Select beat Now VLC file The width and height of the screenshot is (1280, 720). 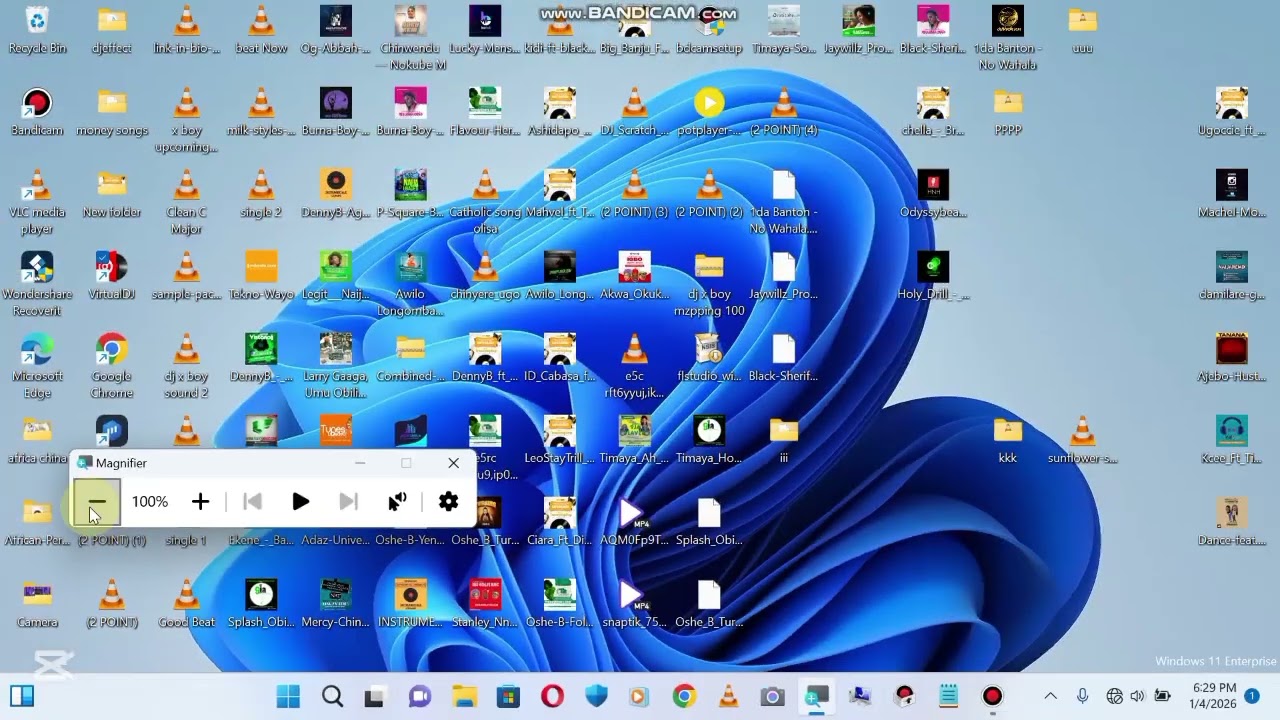click(x=261, y=30)
